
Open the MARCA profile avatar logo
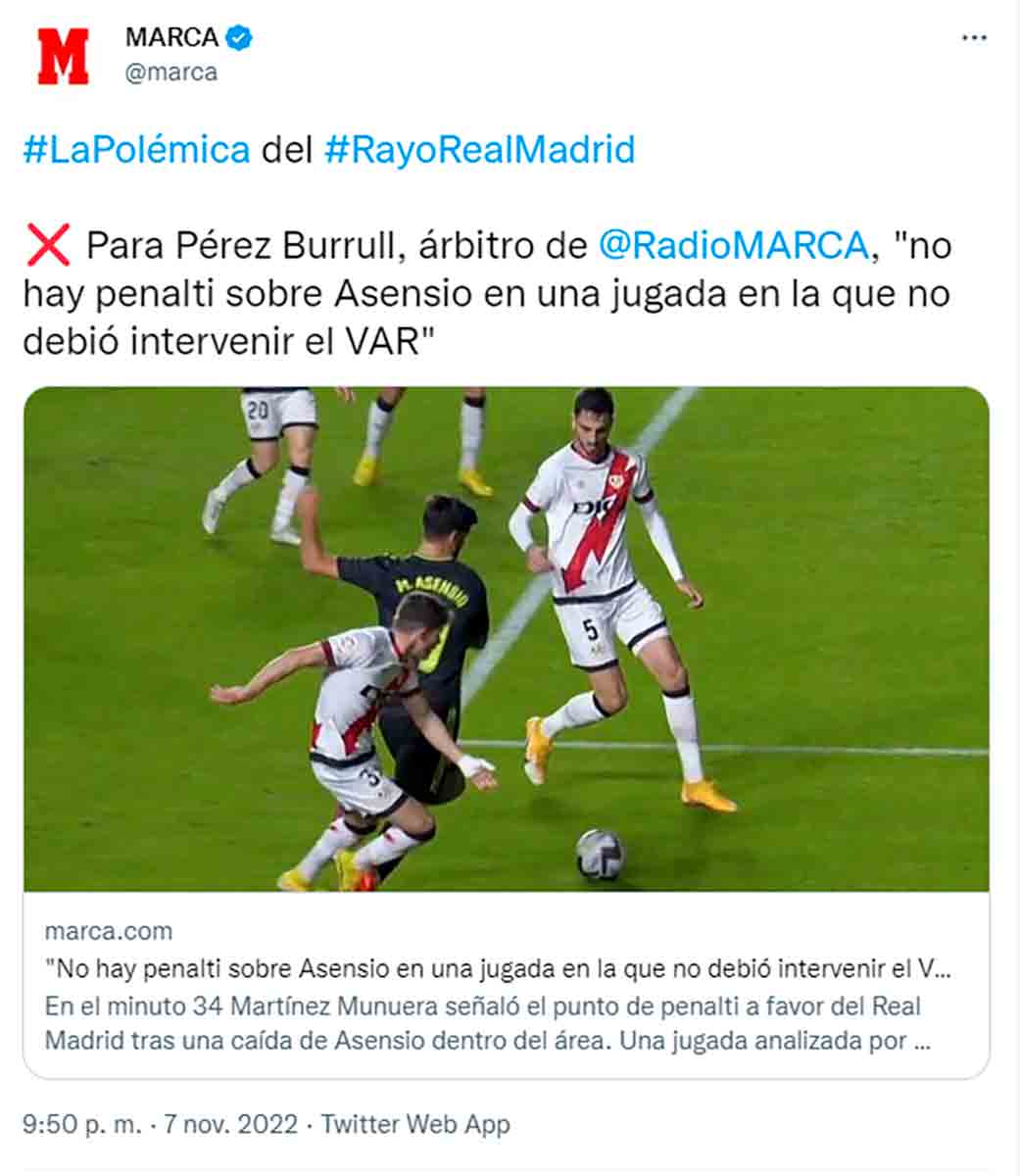(63, 56)
